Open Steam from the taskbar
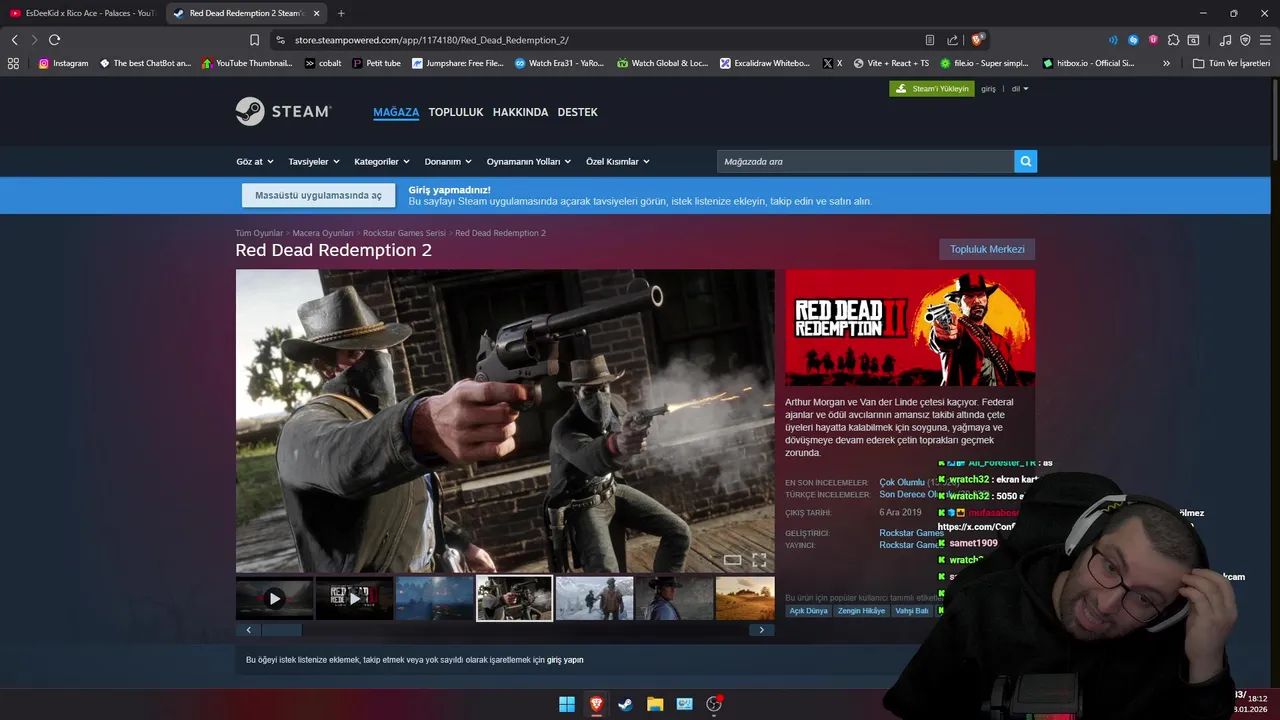Image resolution: width=1280 pixels, height=720 pixels. (625, 704)
